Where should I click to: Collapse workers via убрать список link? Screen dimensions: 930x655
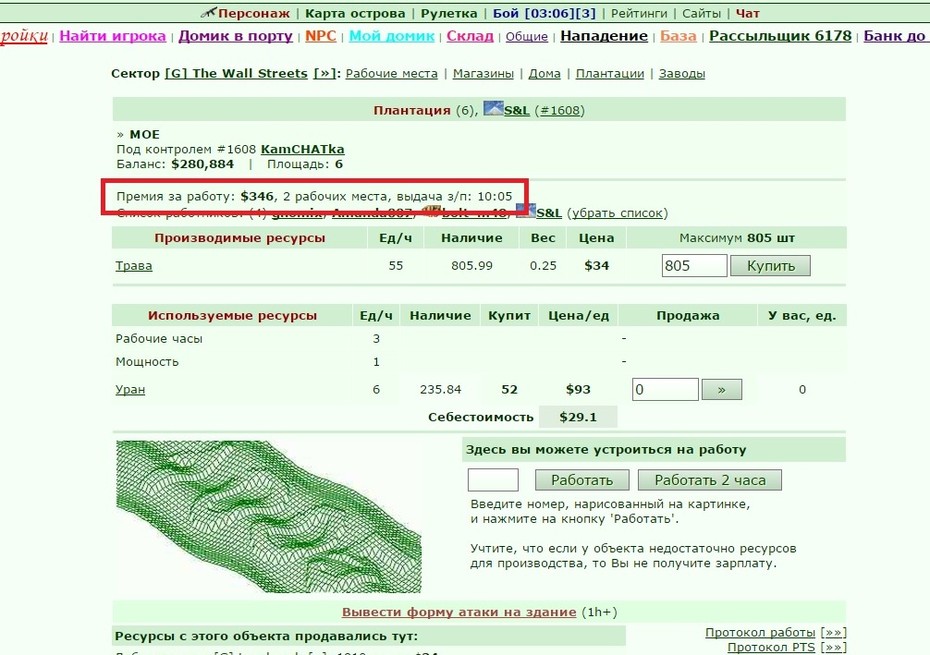(617, 213)
